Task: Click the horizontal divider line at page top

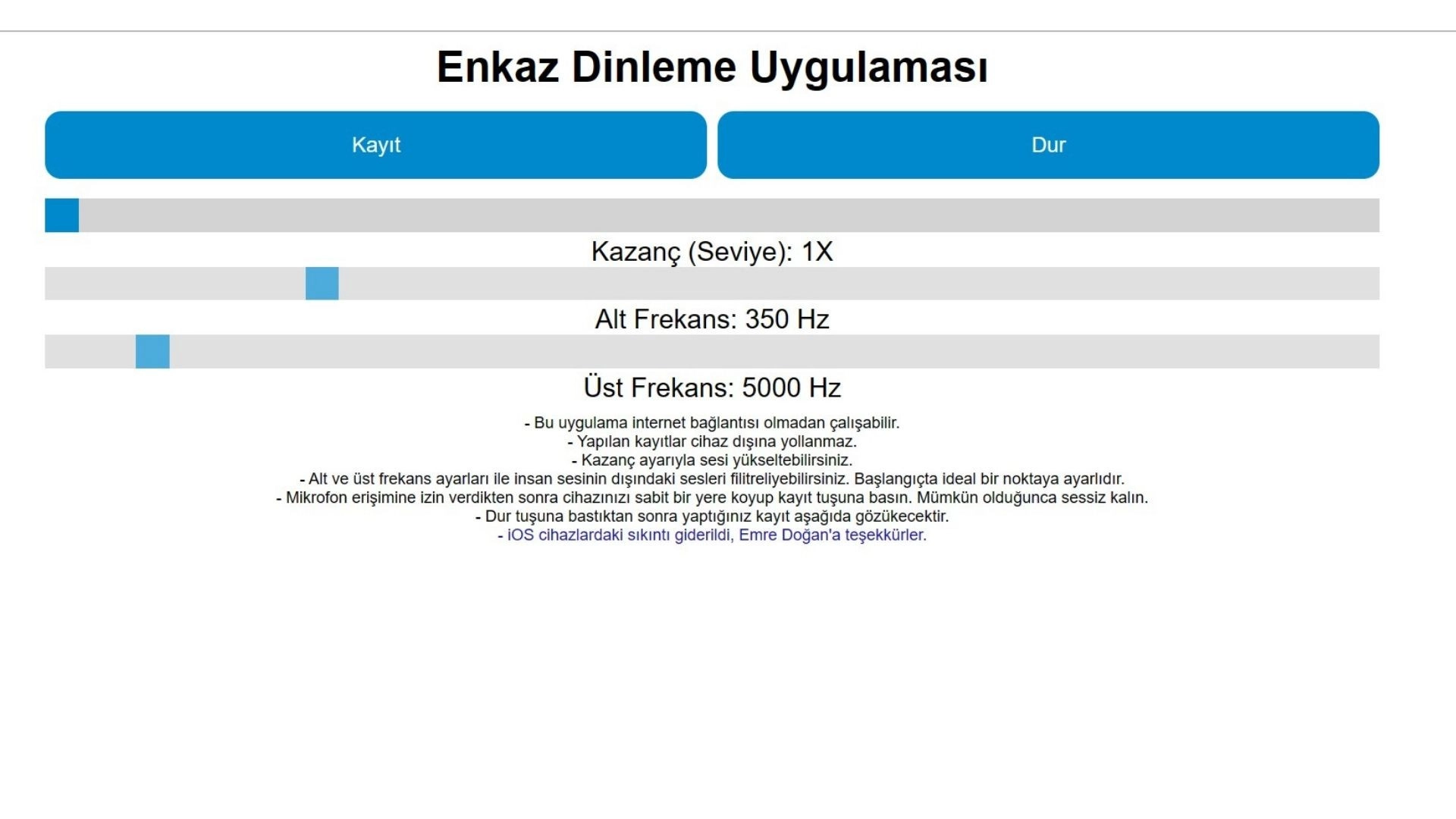Action: coord(728,31)
